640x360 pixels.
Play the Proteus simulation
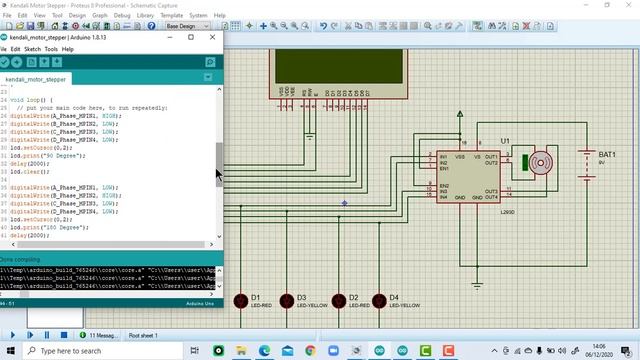(x=12, y=335)
